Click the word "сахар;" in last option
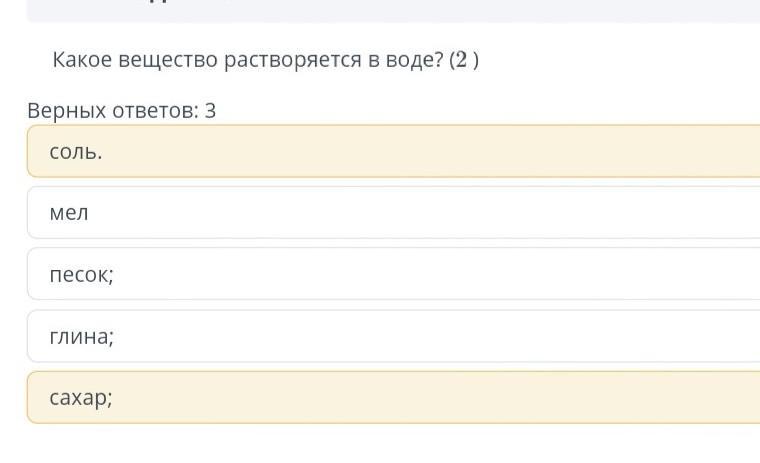Viewport: 760px width, 463px height. [x=81, y=398]
